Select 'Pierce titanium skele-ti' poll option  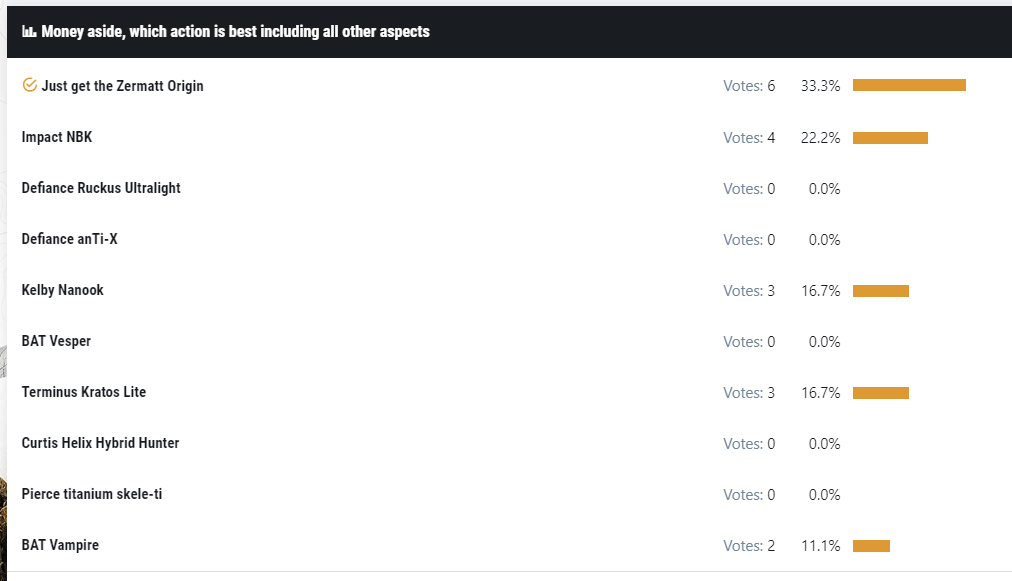click(92, 494)
